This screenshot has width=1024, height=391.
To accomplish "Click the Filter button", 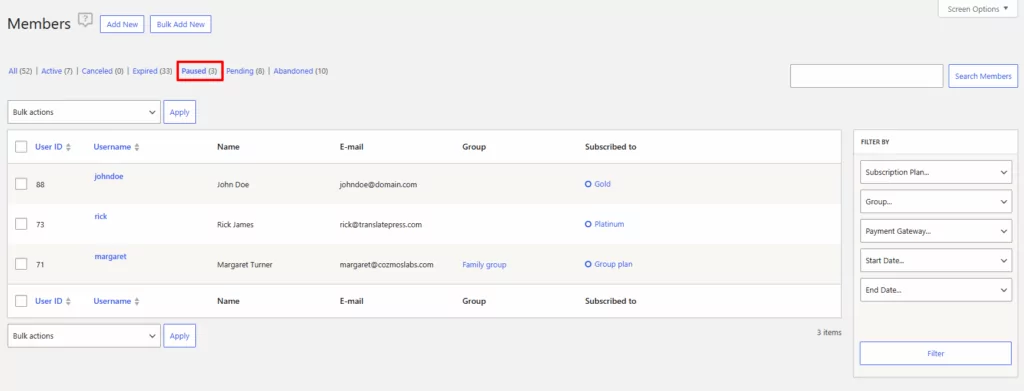I will (935, 353).
